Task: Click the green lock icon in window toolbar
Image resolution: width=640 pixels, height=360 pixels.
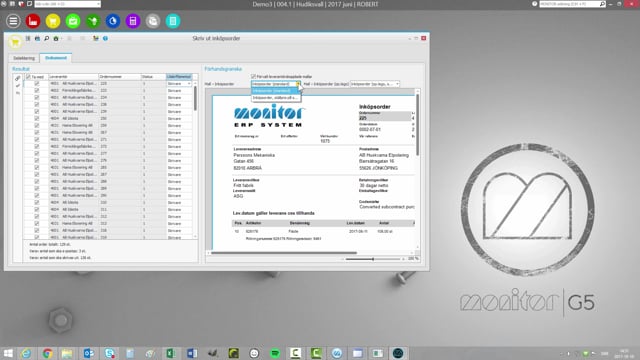Action: pyautogui.click(x=56, y=38)
